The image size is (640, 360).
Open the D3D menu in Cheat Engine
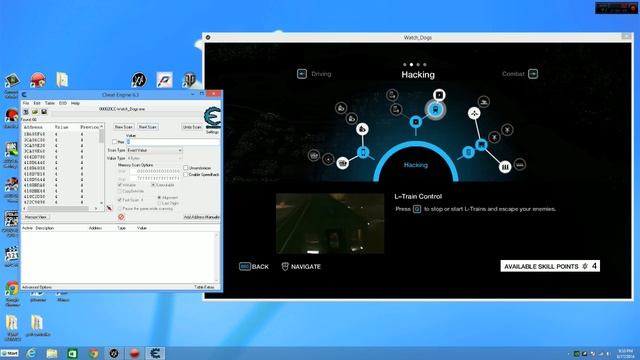point(63,103)
